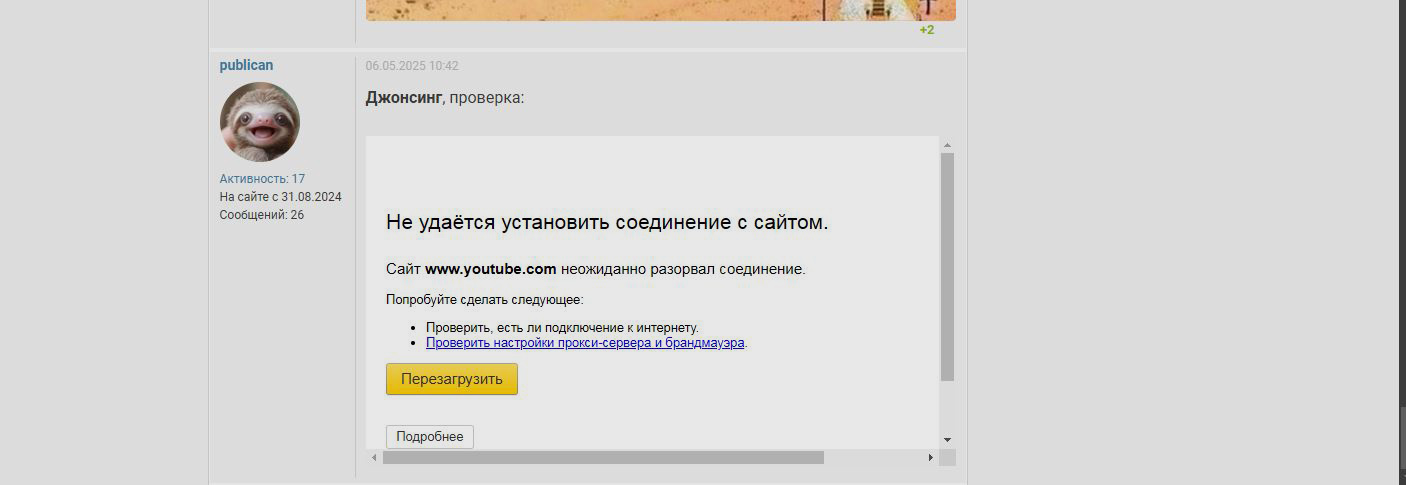Open the publican user profile link

246,65
